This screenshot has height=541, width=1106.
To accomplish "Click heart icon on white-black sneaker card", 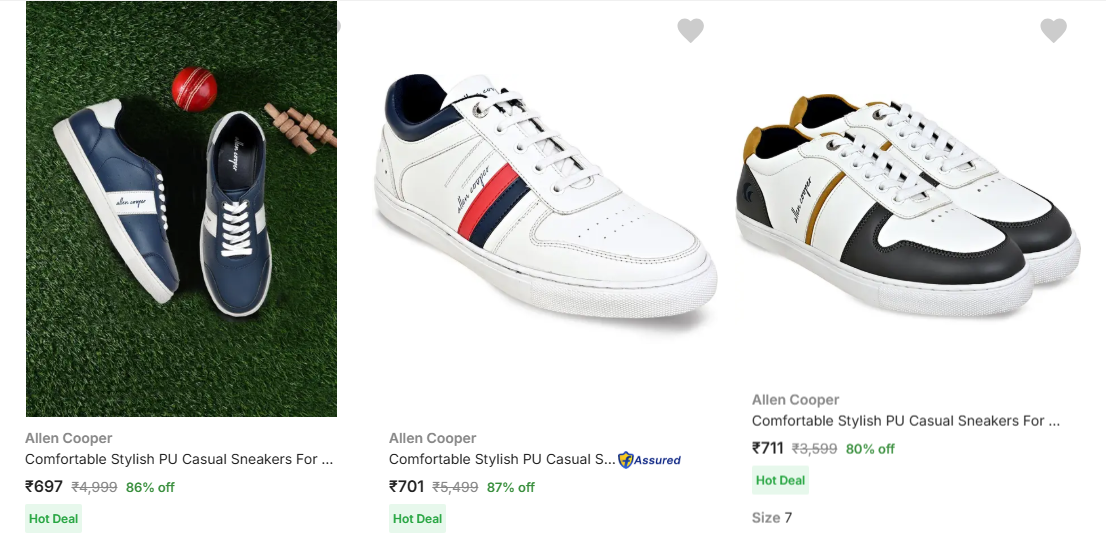I will [x=1053, y=30].
